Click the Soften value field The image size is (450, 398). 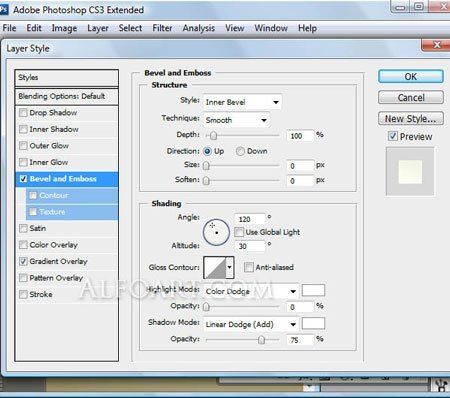[300, 181]
